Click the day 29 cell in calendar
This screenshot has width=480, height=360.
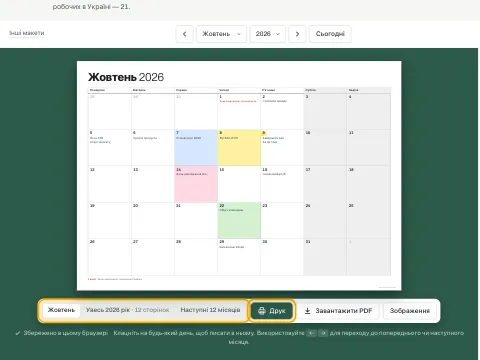[239, 257]
